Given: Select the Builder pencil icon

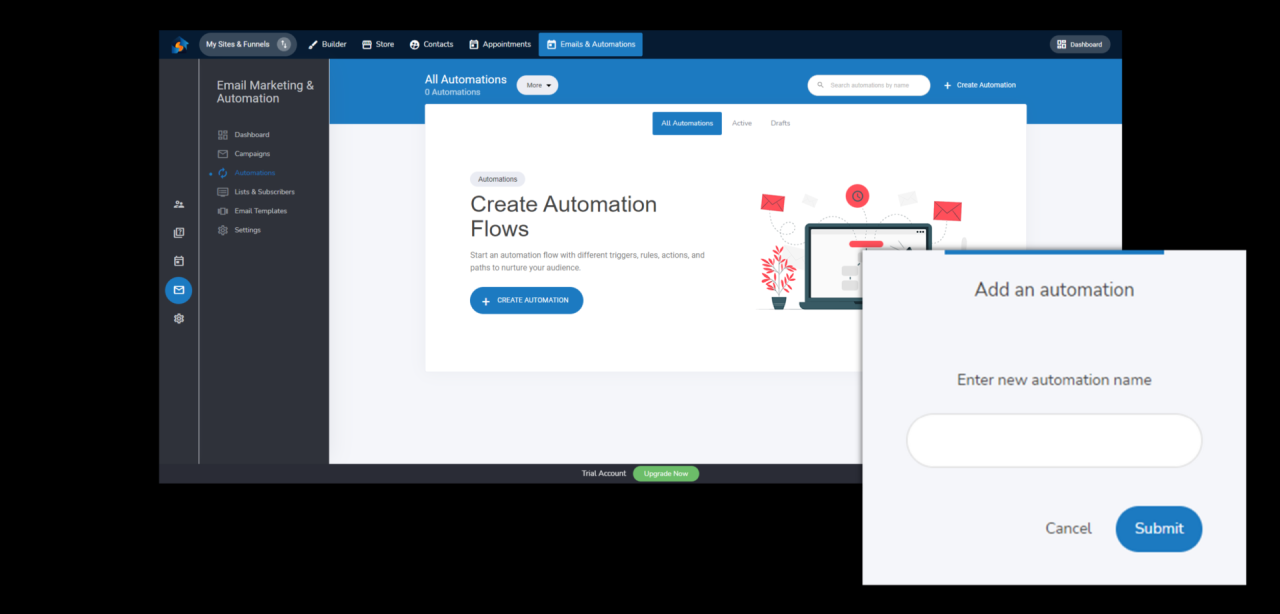Looking at the screenshot, I should pyautogui.click(x=313, y=44).
